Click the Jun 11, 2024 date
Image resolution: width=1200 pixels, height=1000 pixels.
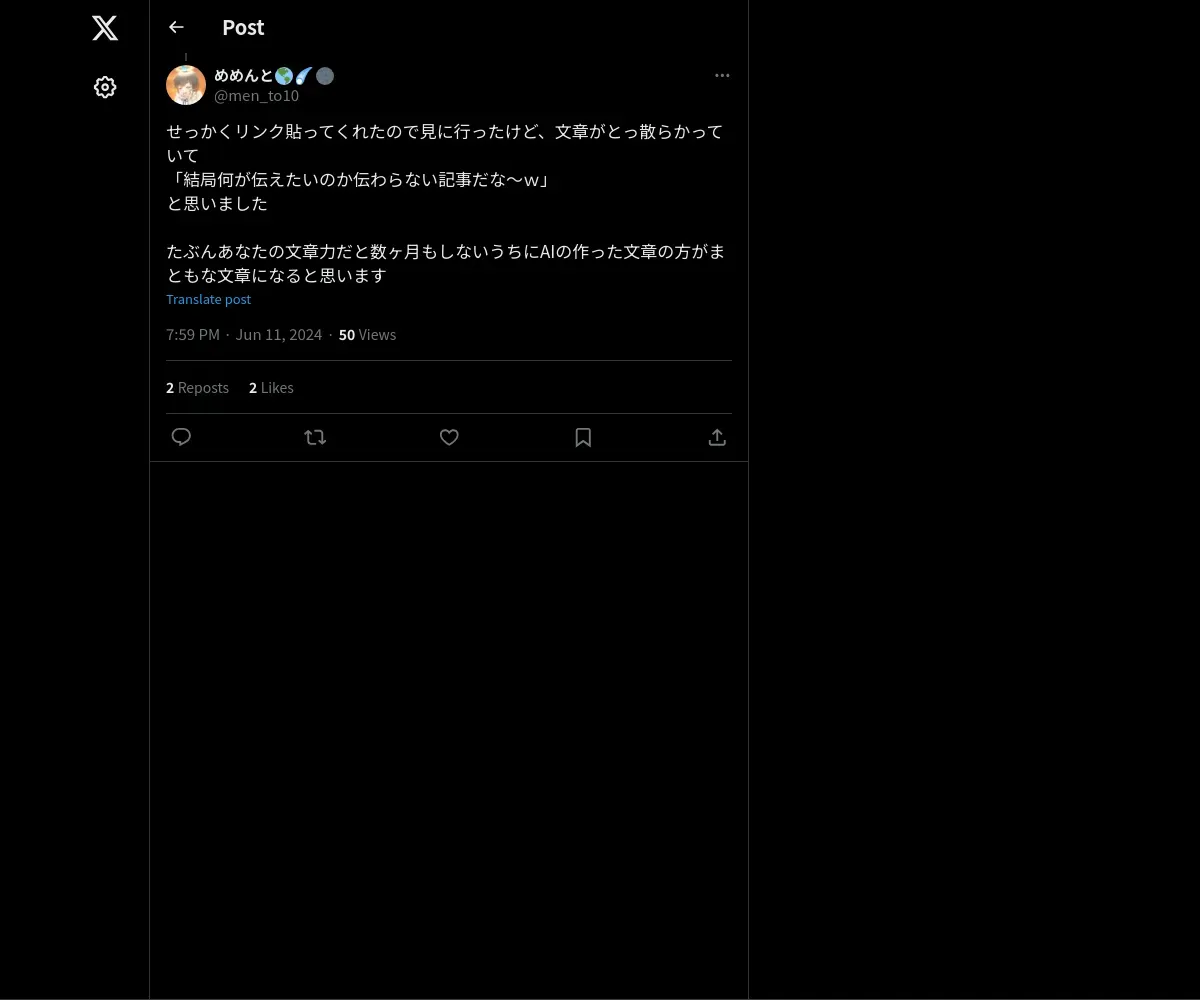click(279, 334)
